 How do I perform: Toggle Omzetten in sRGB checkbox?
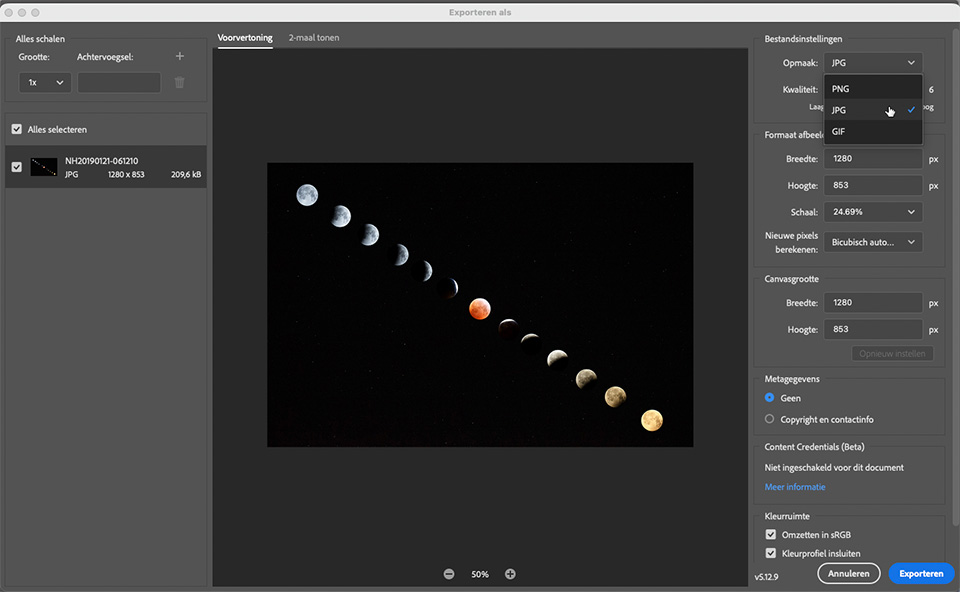point(771,535)
